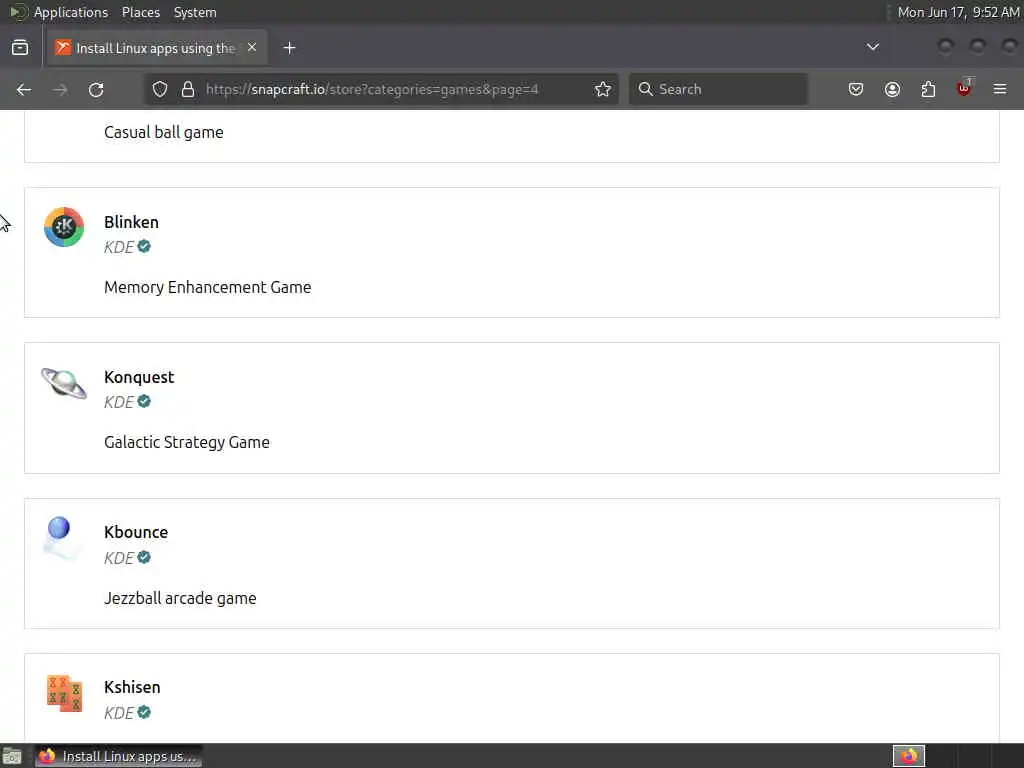Open the Places menu
This screenshot has height=768, width=1024.
[x=141, y=12]
